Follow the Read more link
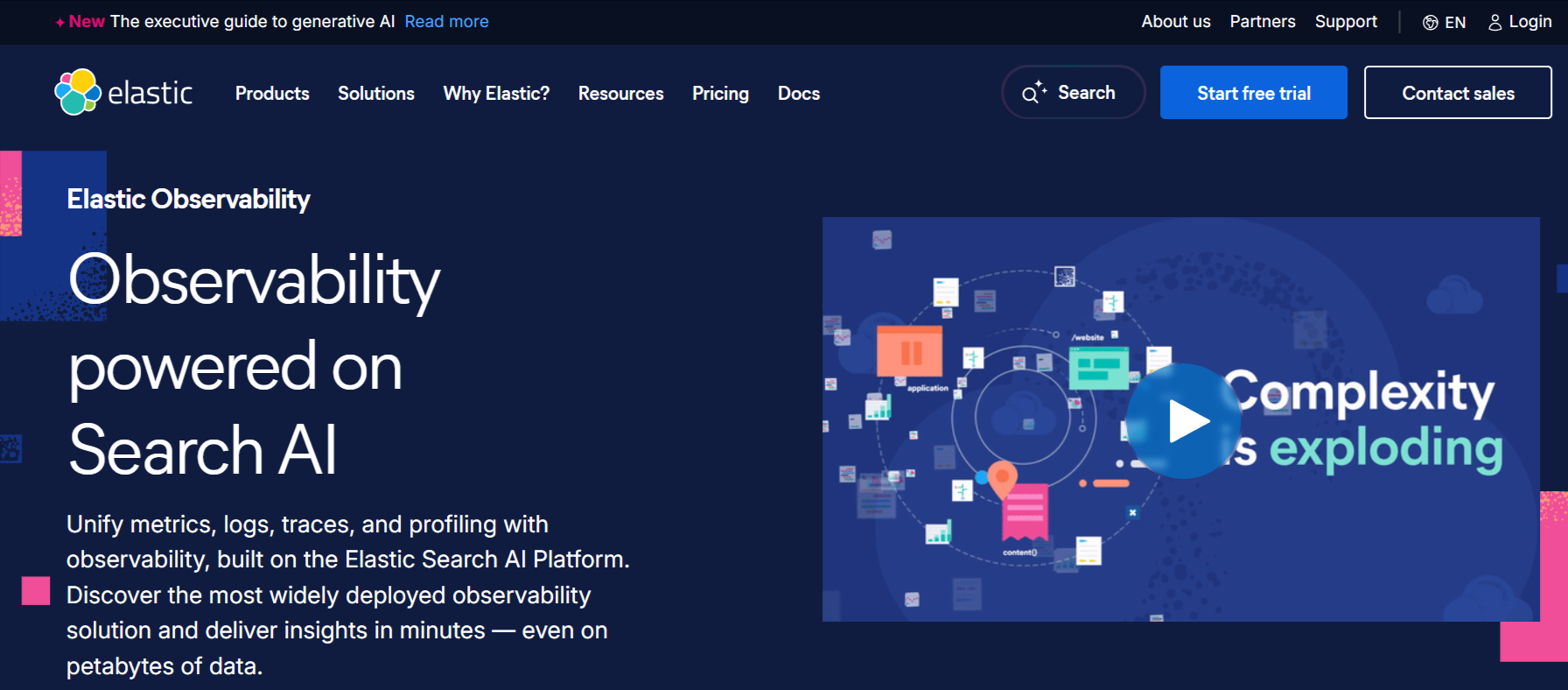 point(446,22)
